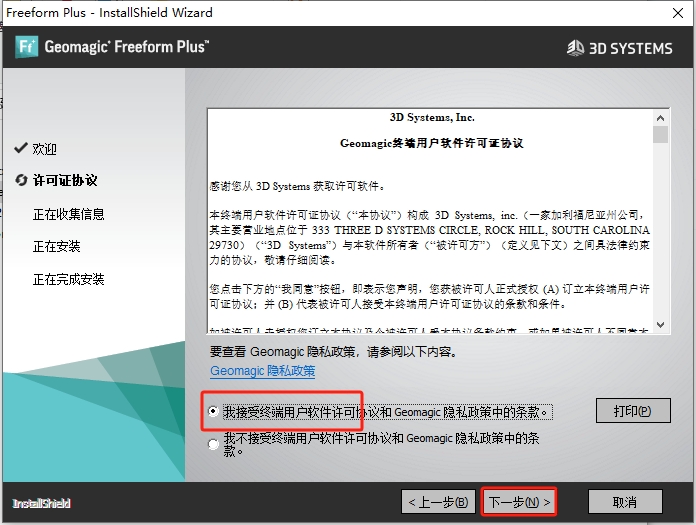The height and width of the screenshot is (525, 696).
Task: Click the 欢迎 checkmark icon
Action: click(x=21, y=148)
